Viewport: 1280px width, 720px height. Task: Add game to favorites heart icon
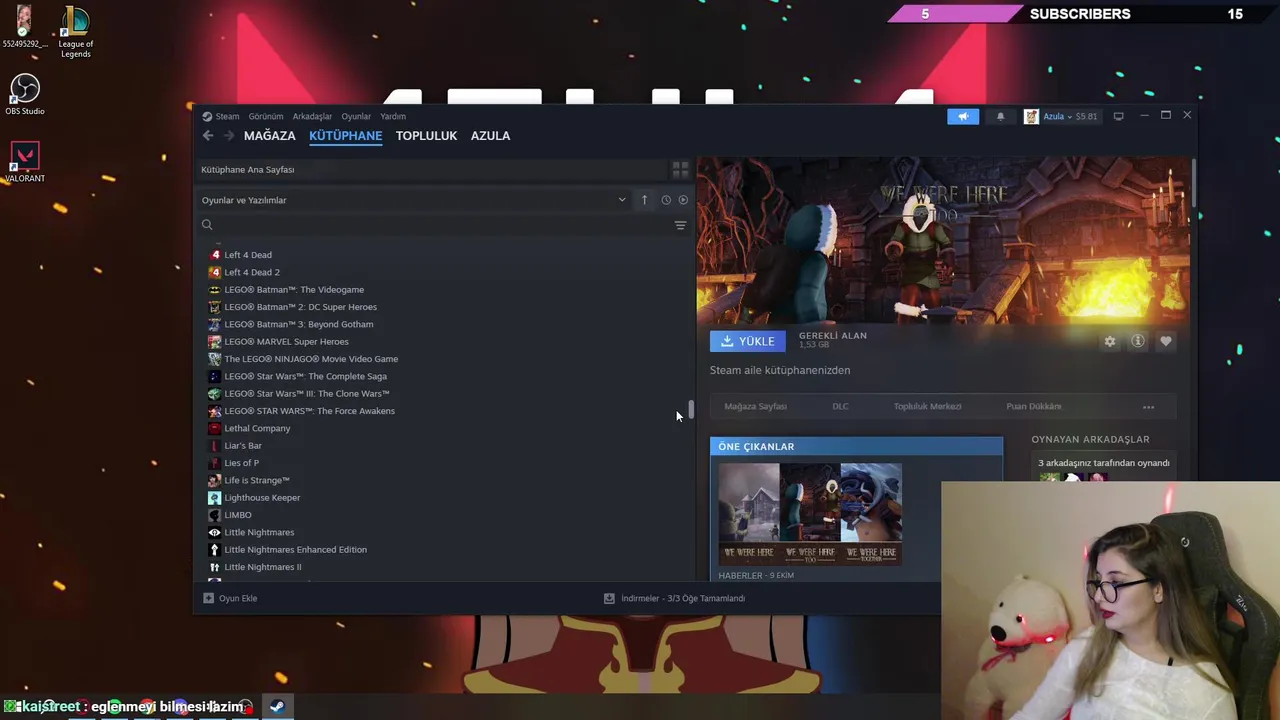coord(1166,341)
